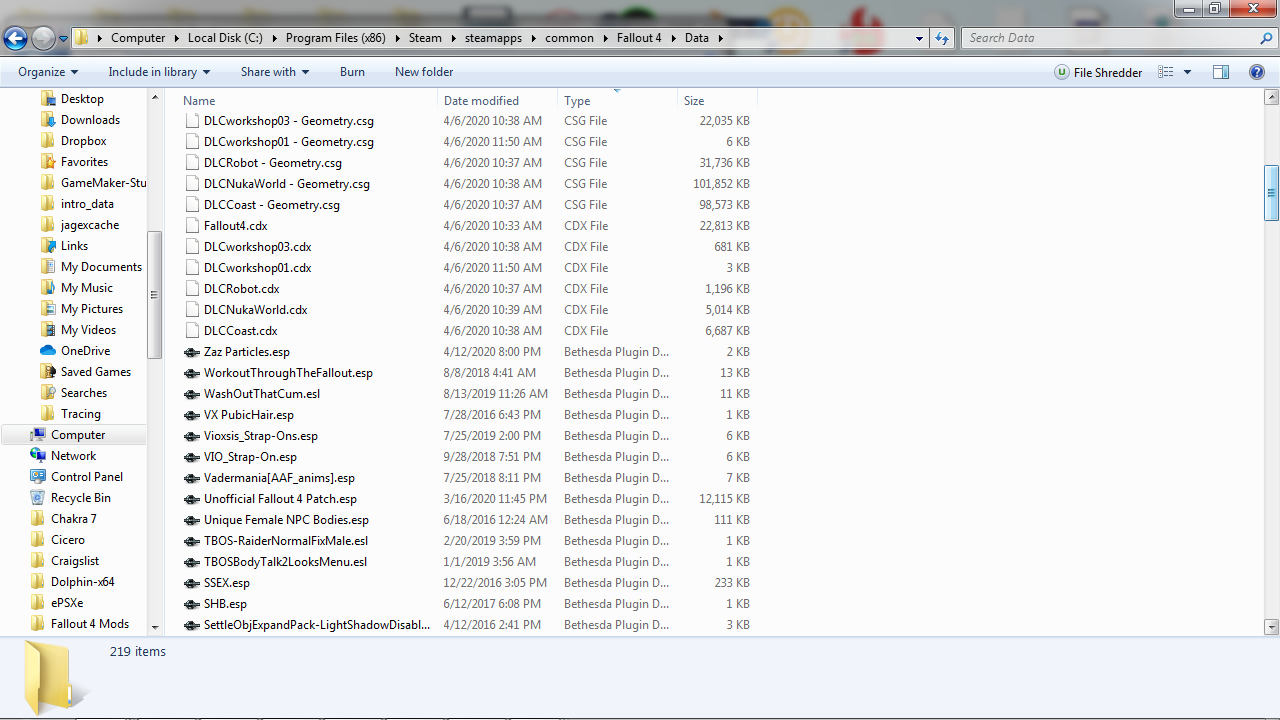Select Control Panel in navigation pane

point(86,476)
